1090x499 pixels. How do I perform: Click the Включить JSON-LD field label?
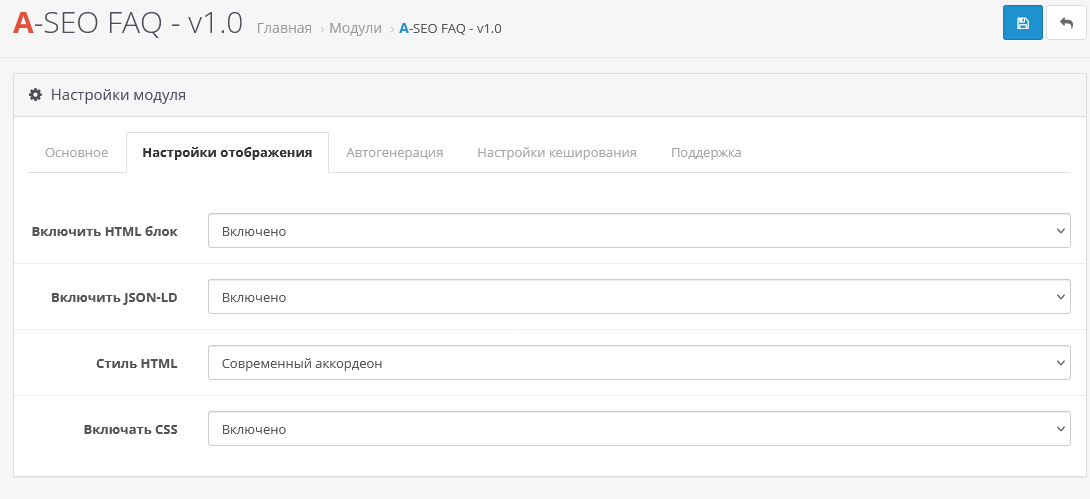point(114,297)
